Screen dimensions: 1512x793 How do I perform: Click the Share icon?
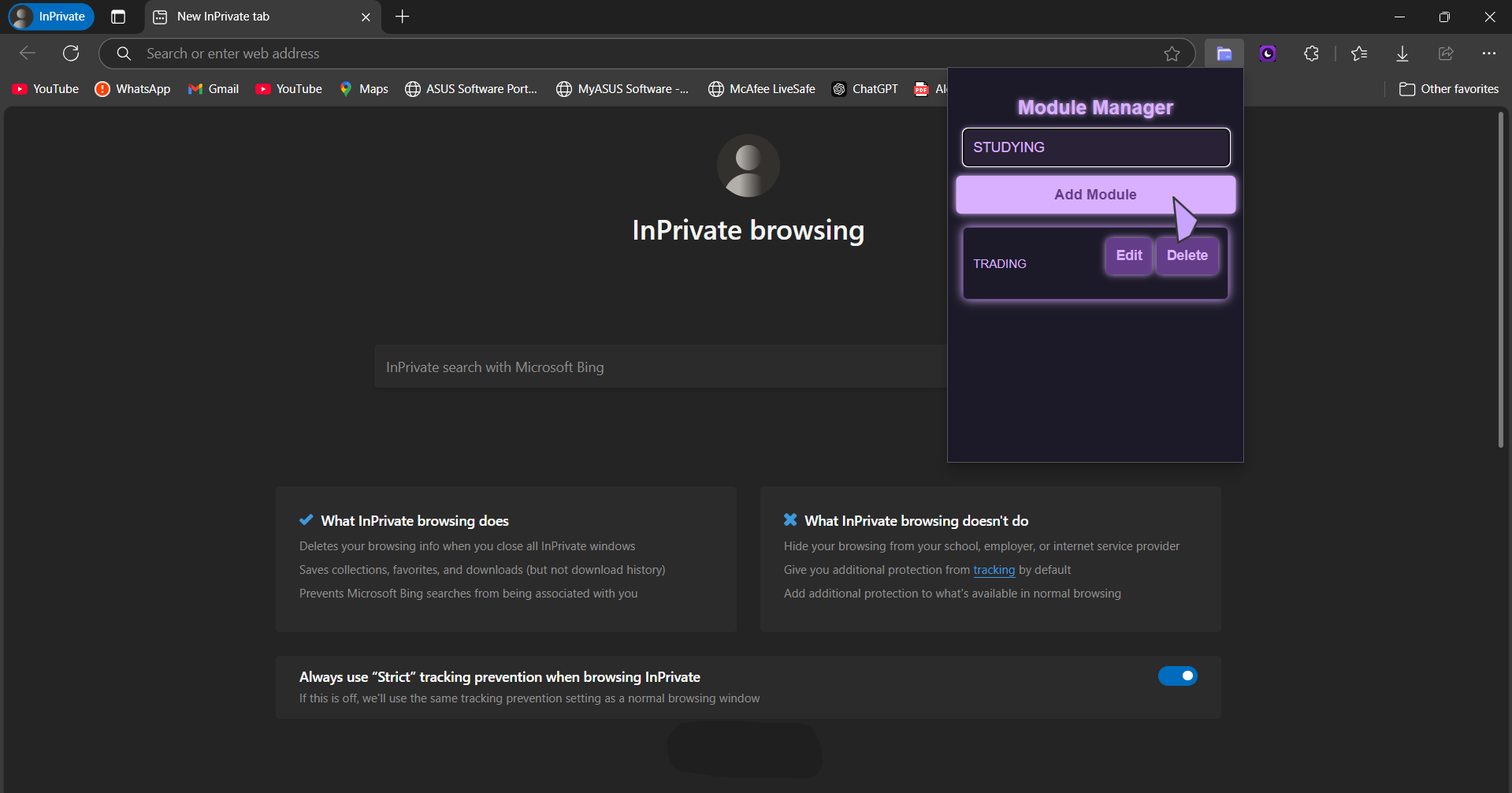[x=1445, y=53]
